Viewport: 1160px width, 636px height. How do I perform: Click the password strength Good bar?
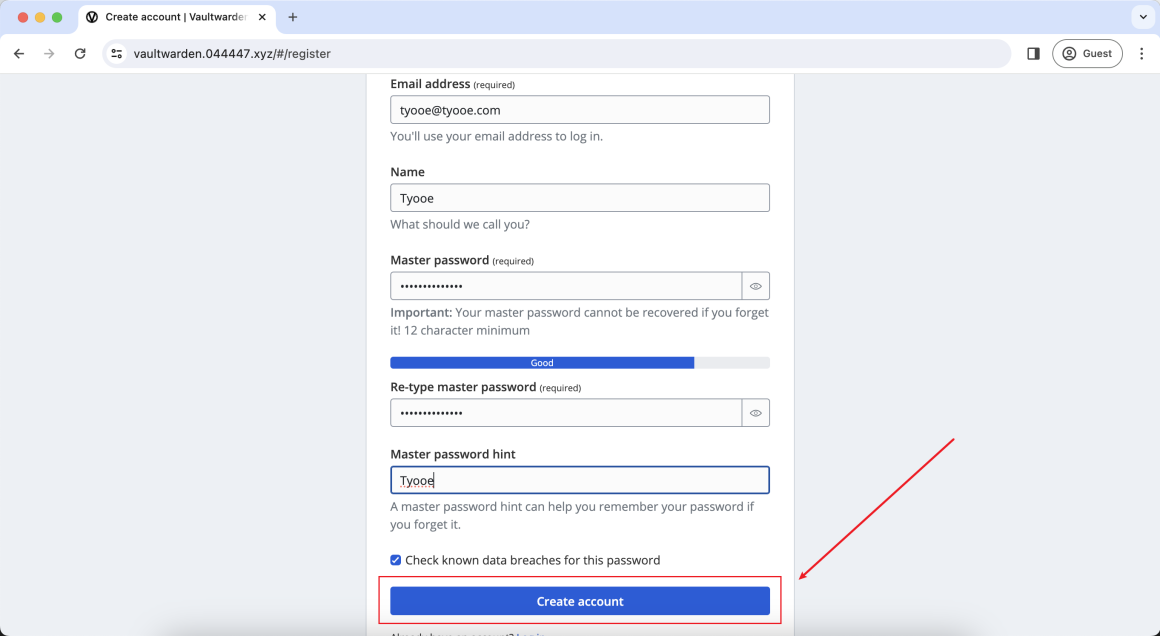(542, 363)
